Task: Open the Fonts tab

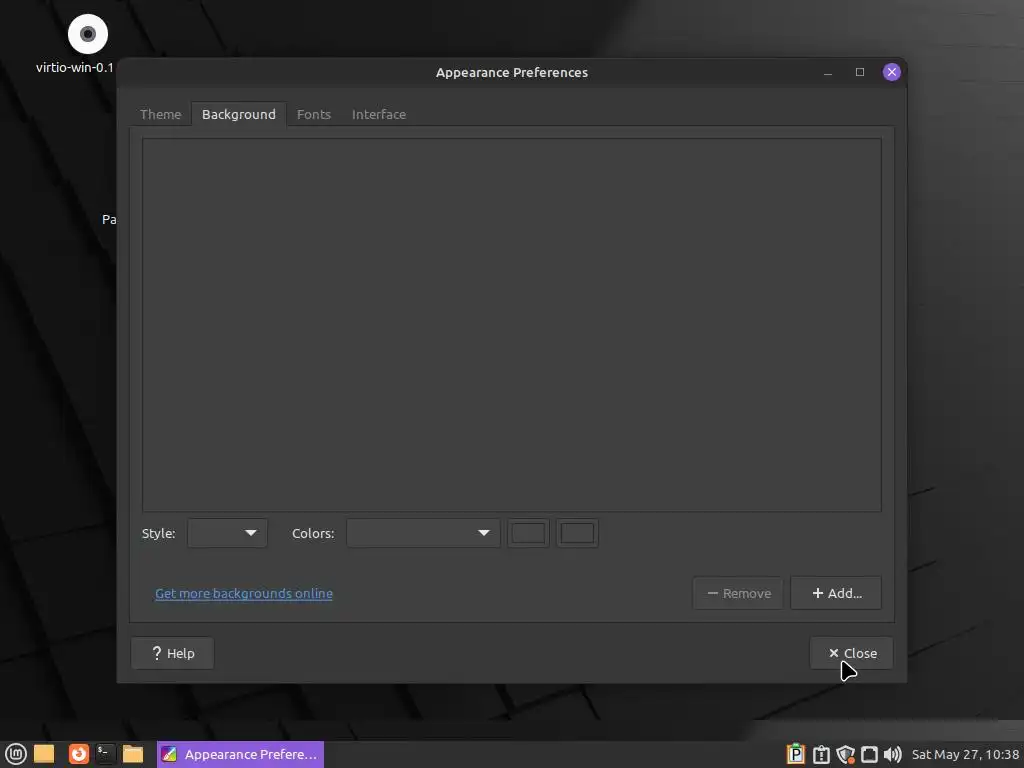Action: [x=313, y=114]
